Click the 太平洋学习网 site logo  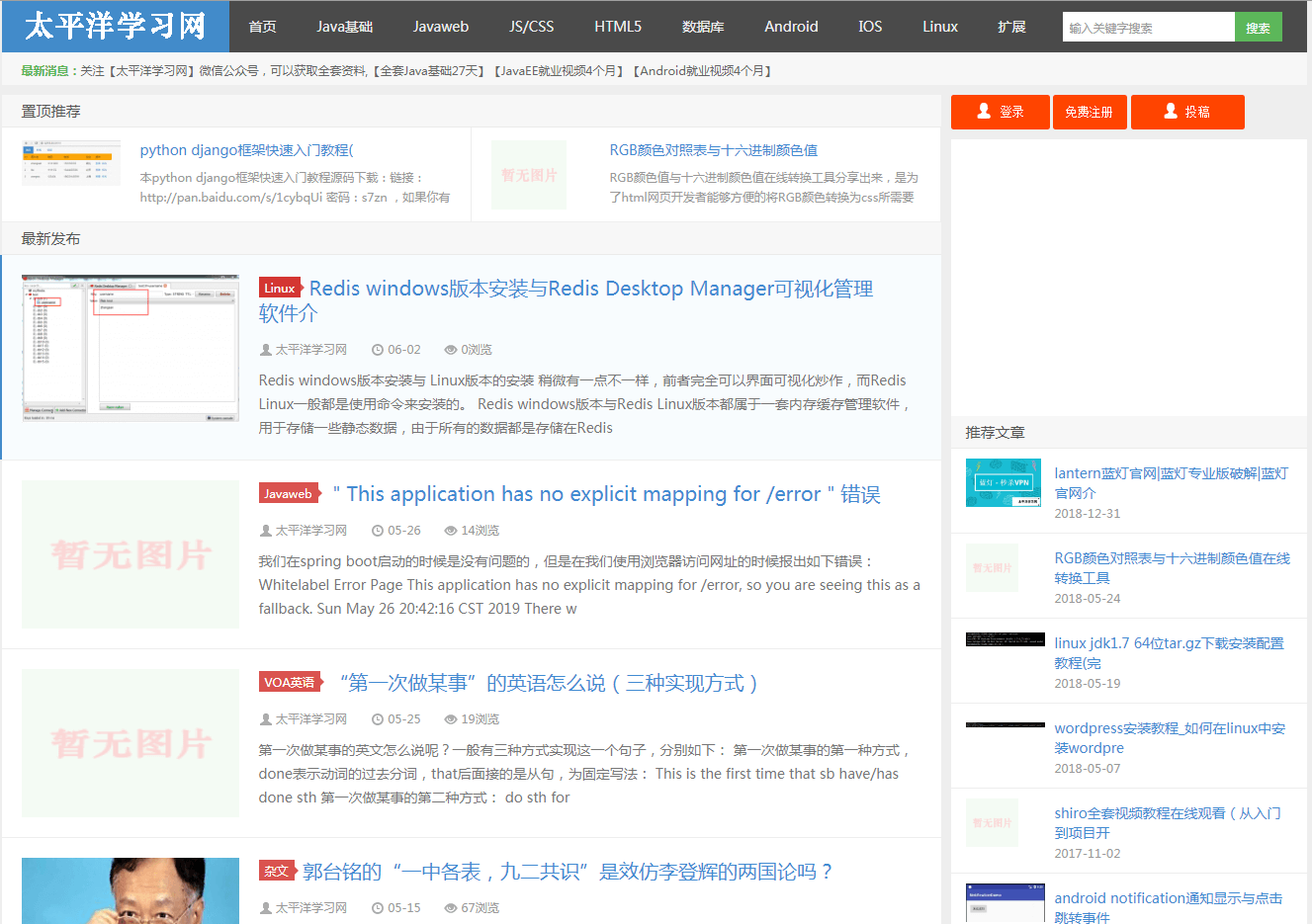pos(116,26)
